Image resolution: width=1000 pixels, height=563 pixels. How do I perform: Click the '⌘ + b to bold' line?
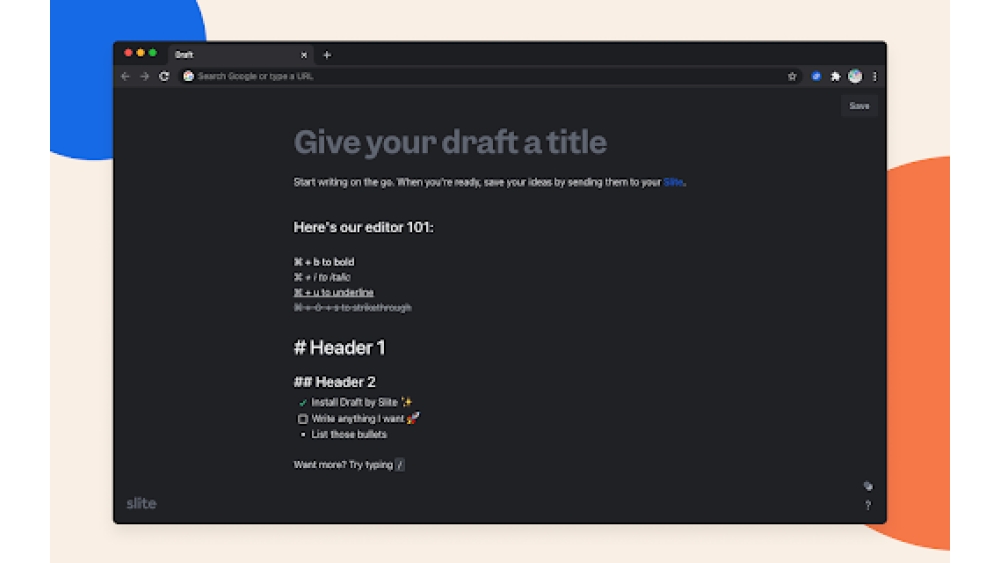[x=324, y=262]
